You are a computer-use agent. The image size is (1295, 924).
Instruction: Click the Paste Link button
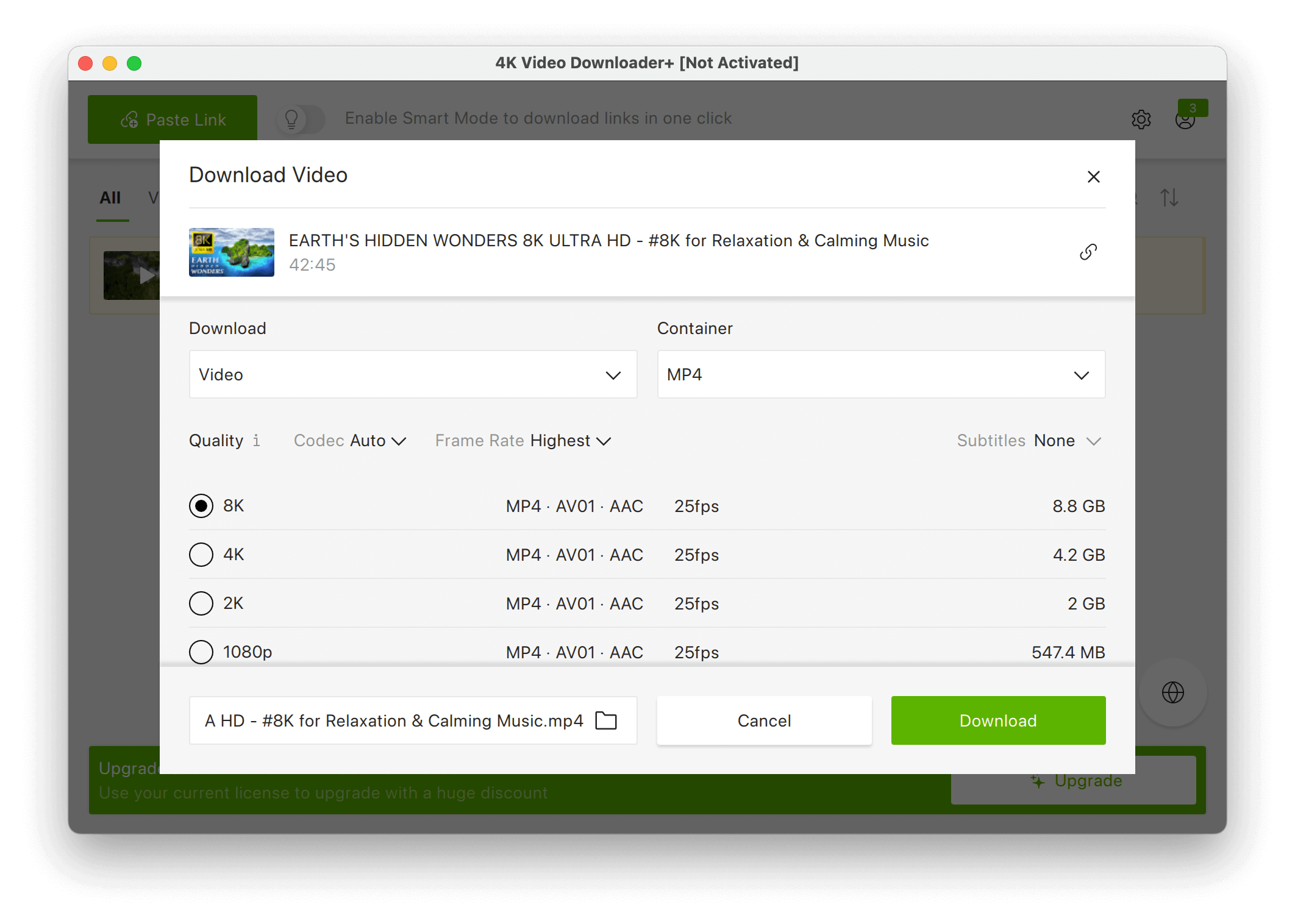[x=173, y=119]
